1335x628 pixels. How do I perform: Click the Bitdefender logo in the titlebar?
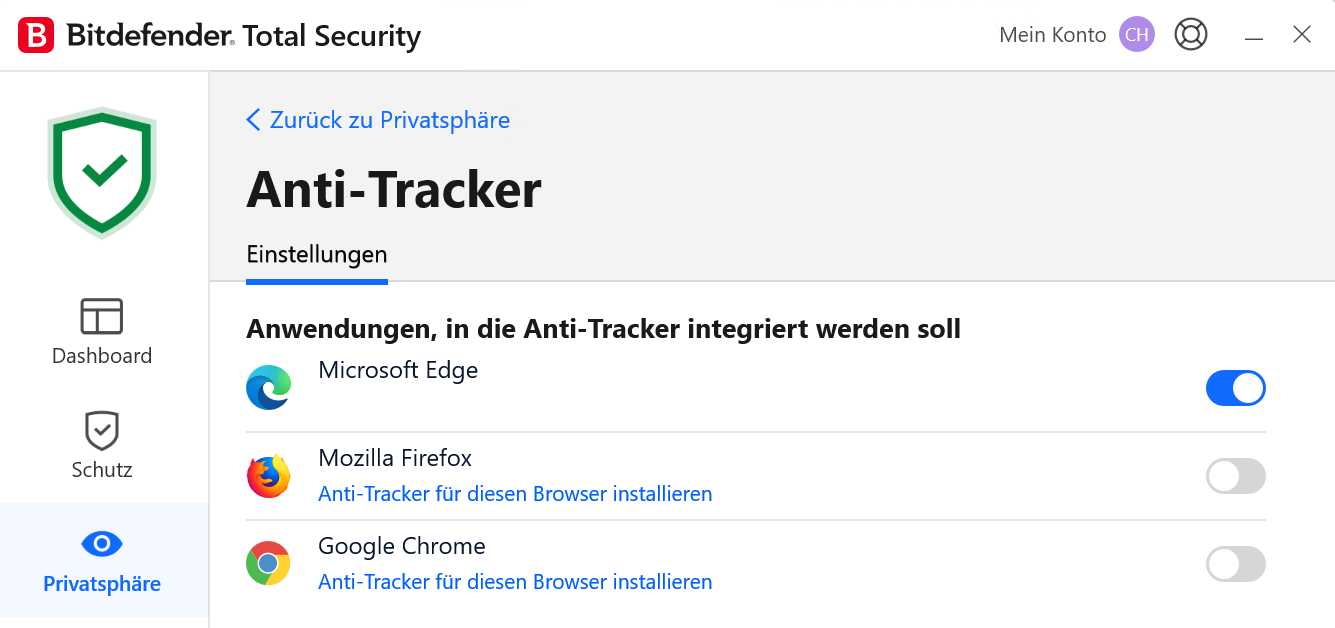click(x=37, y=34)
